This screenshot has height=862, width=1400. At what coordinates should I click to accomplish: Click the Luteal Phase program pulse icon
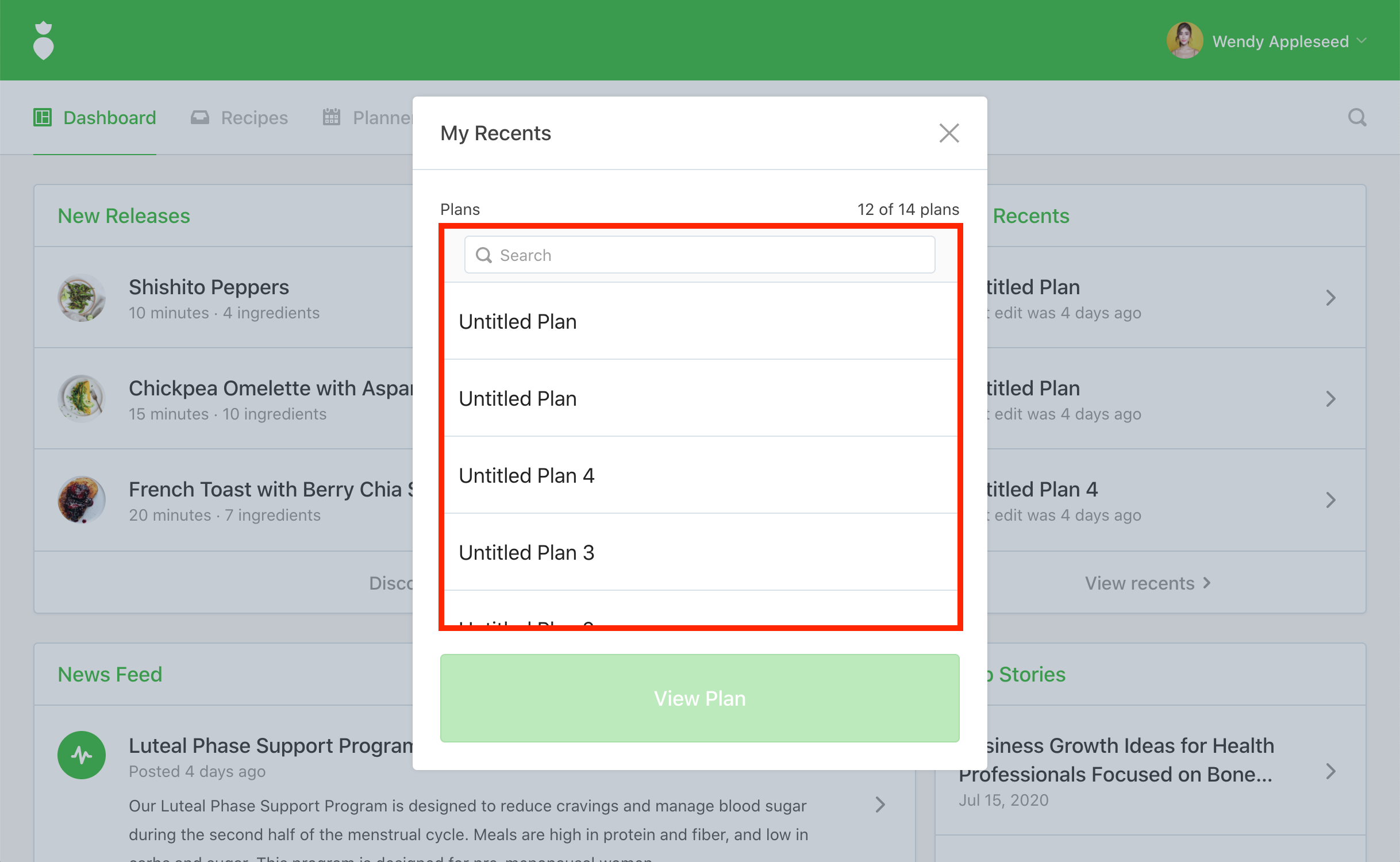[x=82, y=755]
